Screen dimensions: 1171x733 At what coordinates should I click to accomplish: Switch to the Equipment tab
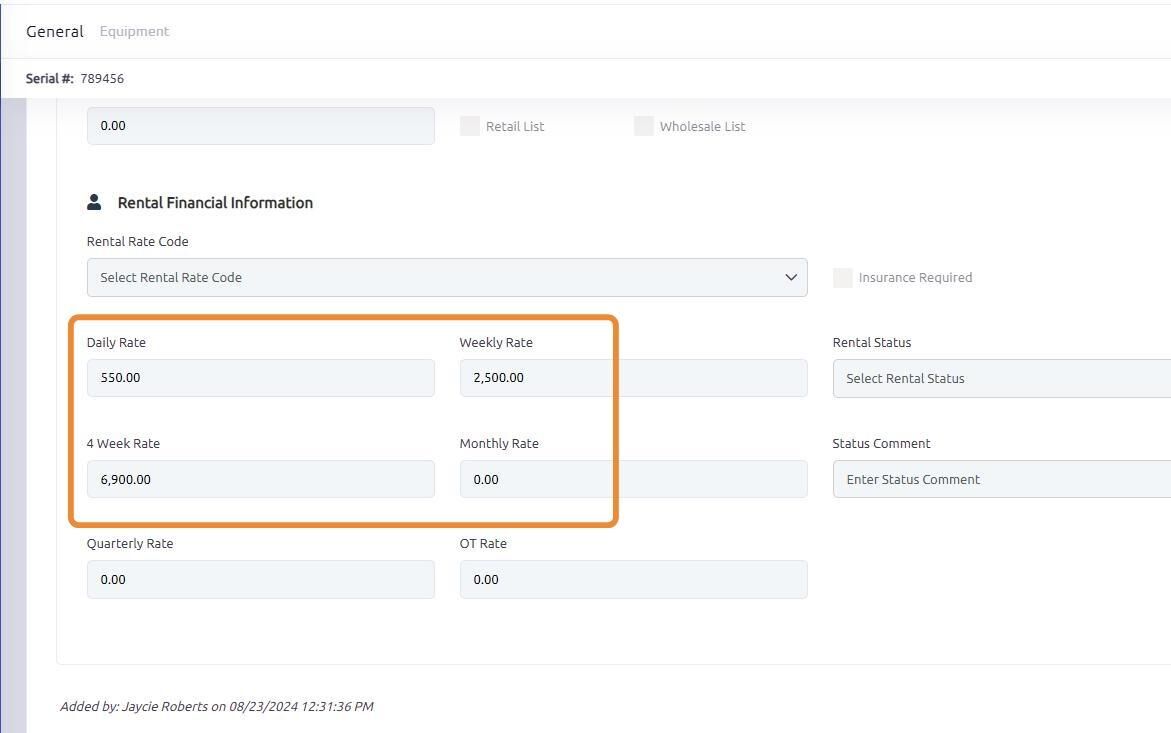[x=134, y=31]
